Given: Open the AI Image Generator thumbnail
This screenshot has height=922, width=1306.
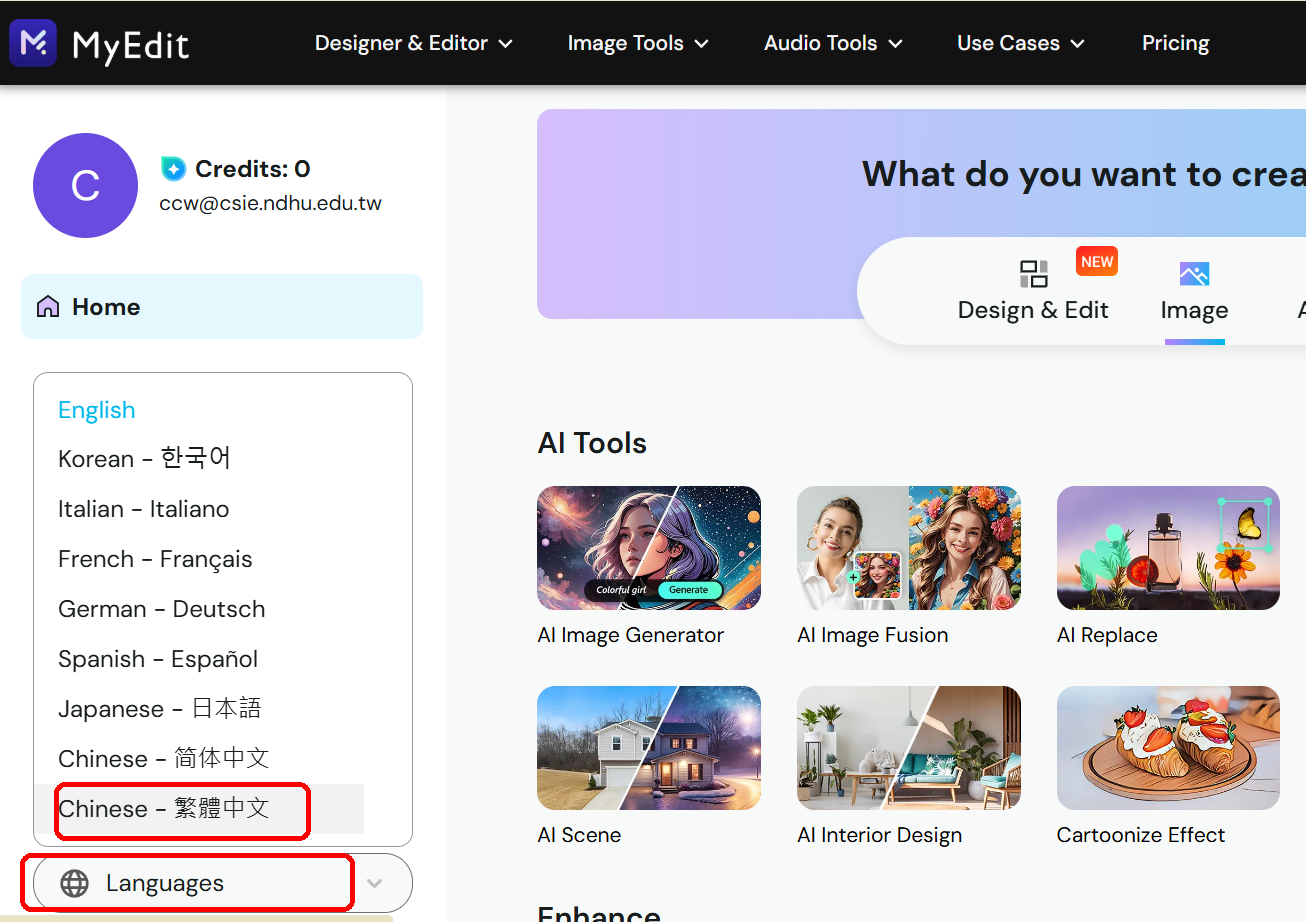Looking at the screenshot, I should pyautogui.click(x=649, y=548).
